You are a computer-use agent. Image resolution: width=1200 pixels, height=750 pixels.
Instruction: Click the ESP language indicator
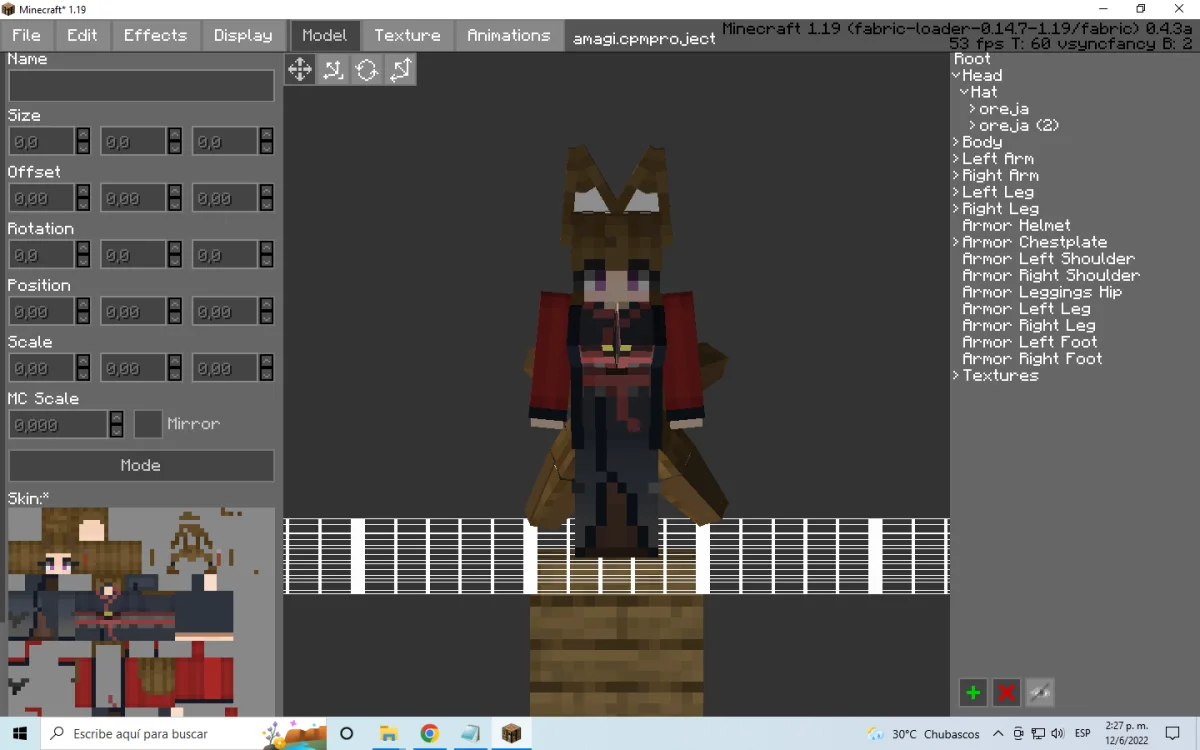pos(1082,733)
